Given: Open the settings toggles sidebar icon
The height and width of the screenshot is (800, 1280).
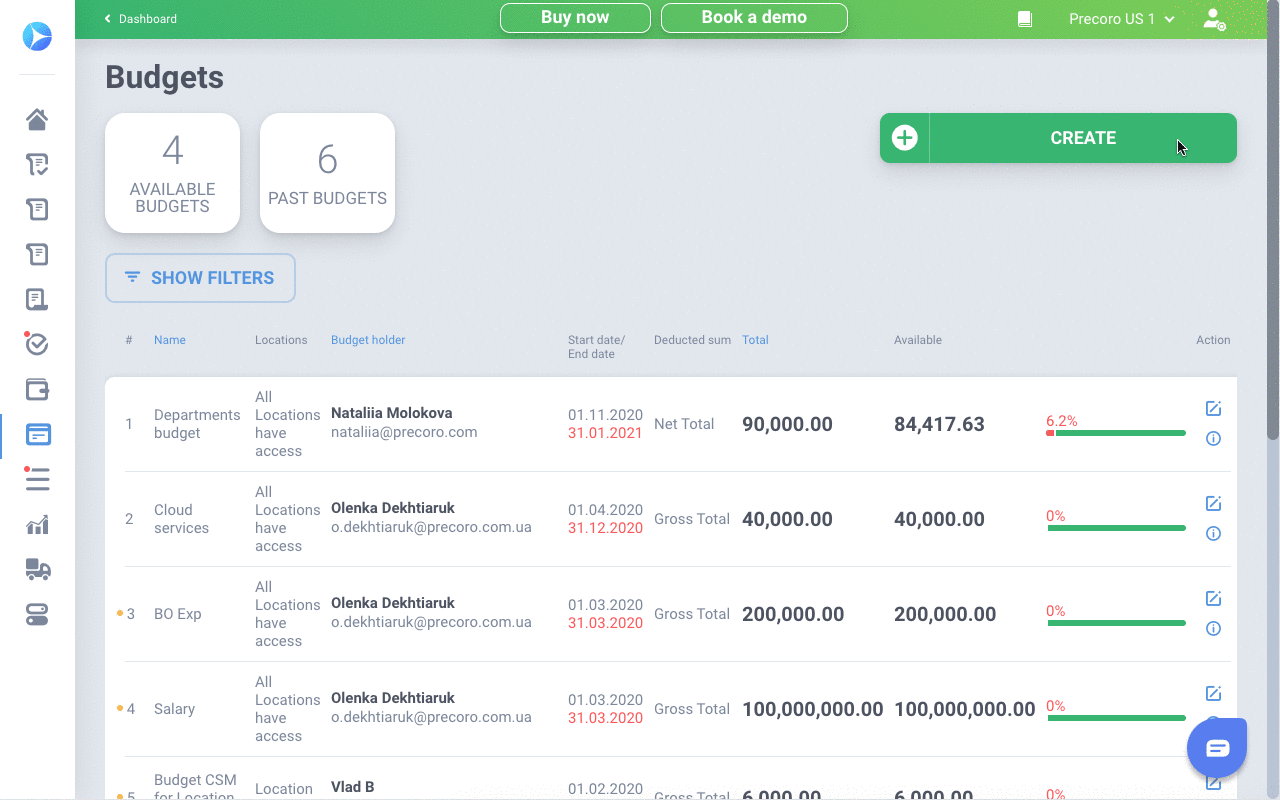Looking at the screenshot, I should (37, 614).
